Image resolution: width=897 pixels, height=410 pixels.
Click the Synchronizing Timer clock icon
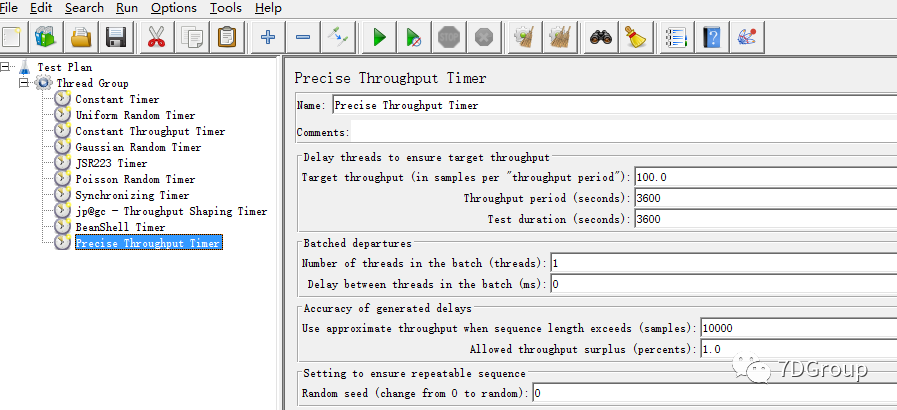point(62,195)
